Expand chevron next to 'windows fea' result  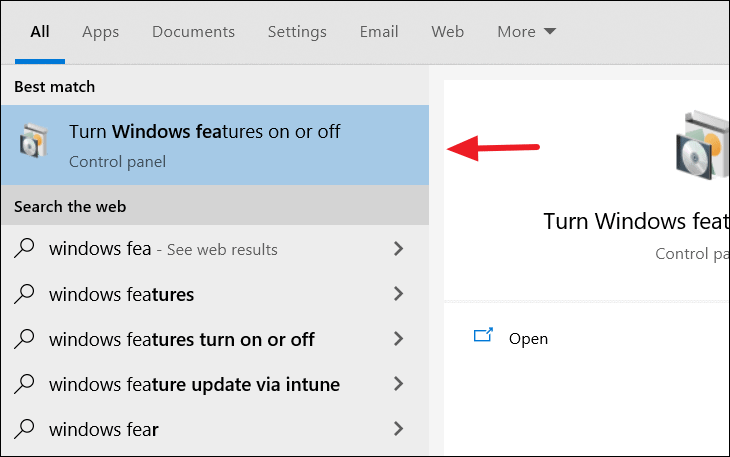pyautogui.click(x=398, y=249)
